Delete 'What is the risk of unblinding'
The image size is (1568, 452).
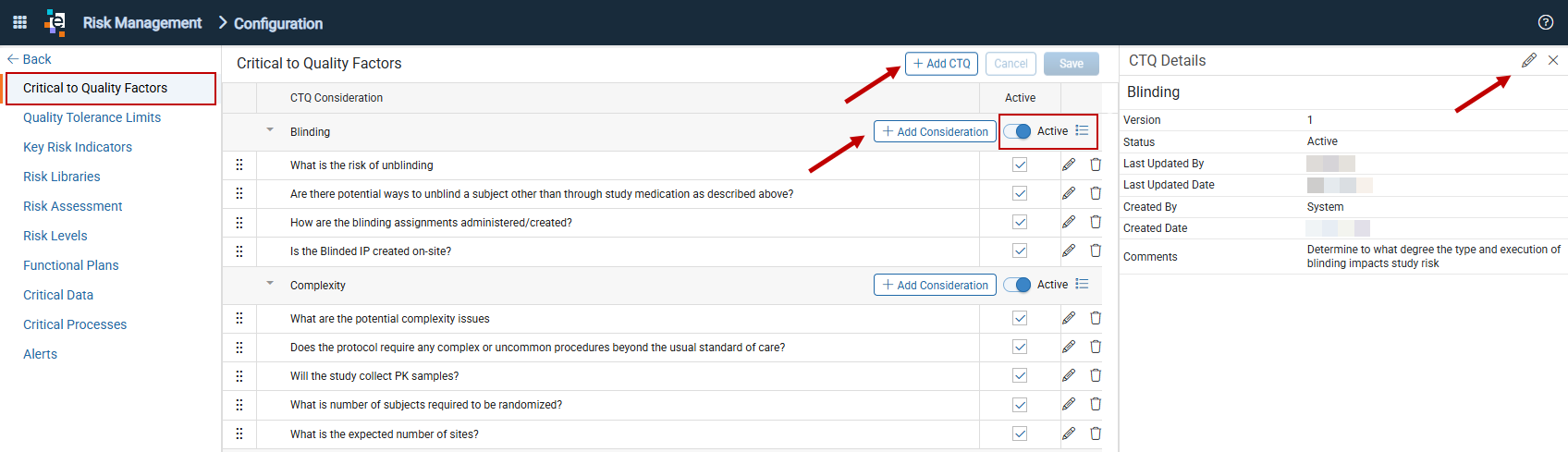1096,165
